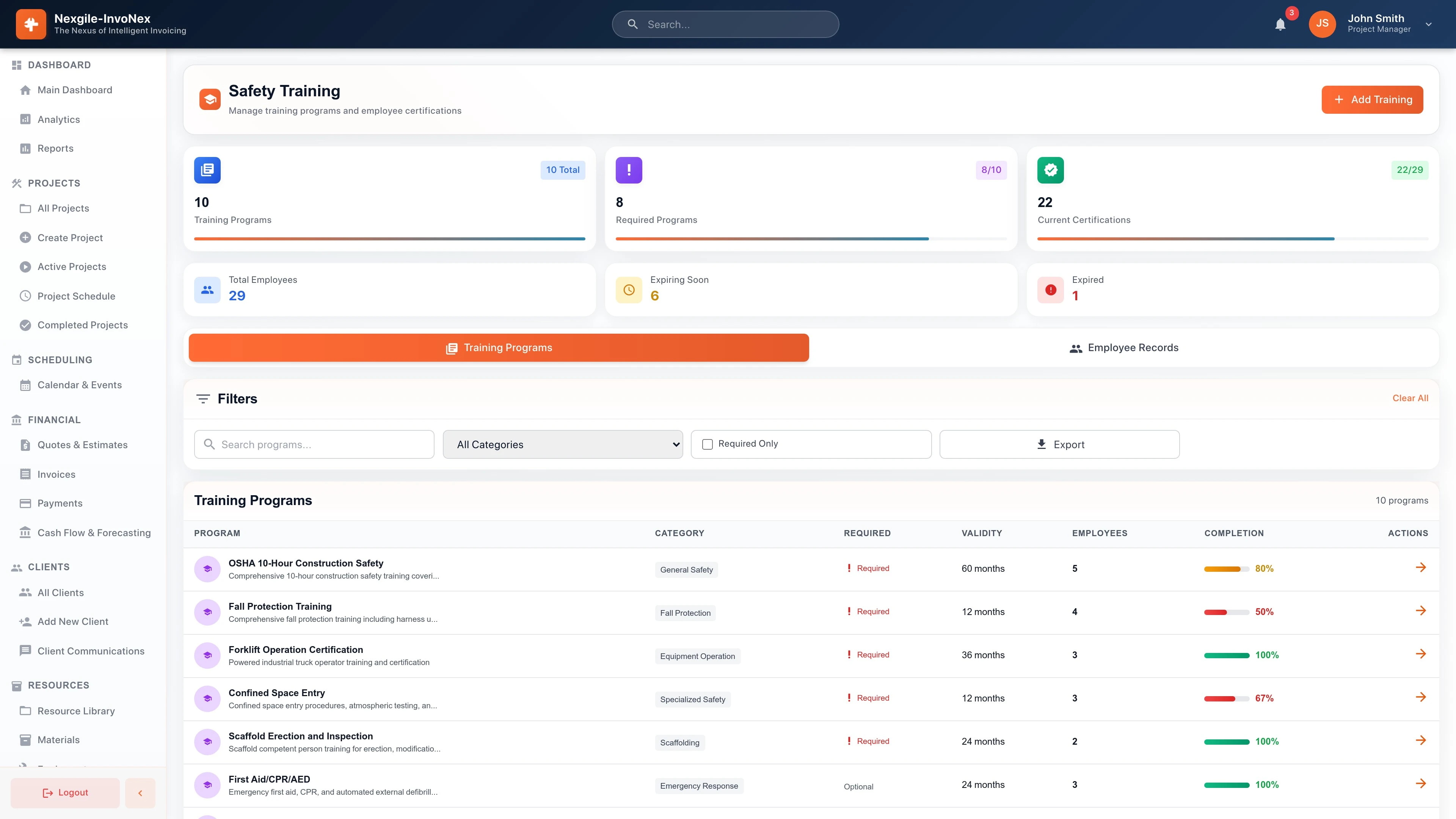Click the Expired alert icon
Viewport: 1456px width, 819px height.
pos(1050,290)
